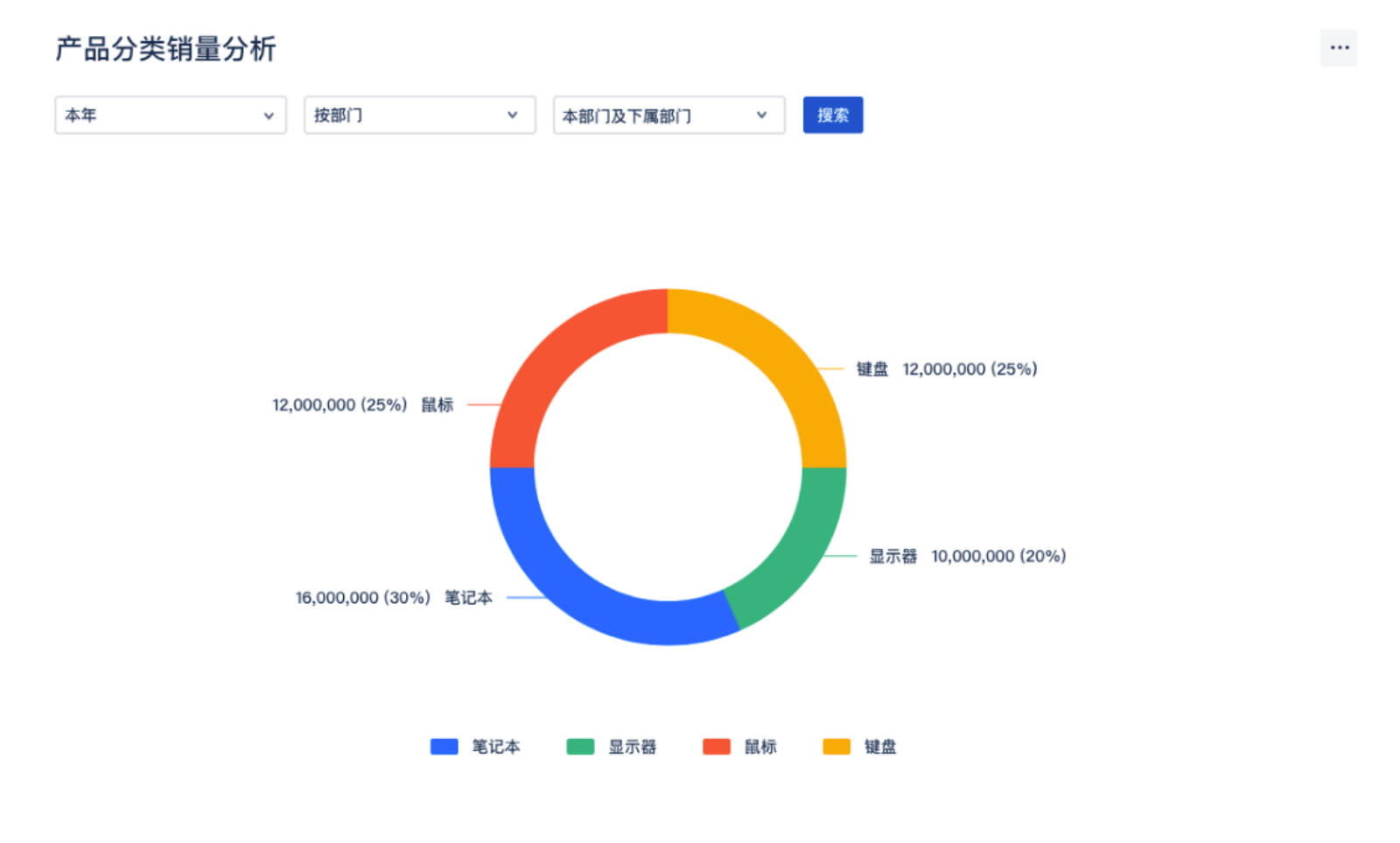Screen dimensions: 1400x843
Task: Open the 按部门 grouping dropdown
Action: 420,116
